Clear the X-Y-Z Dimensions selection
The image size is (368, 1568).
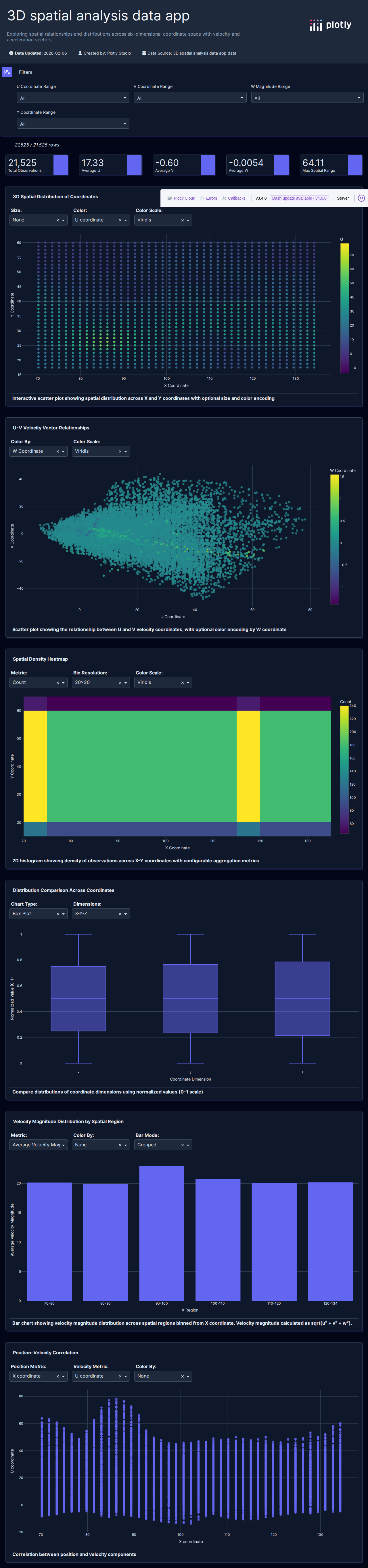[120, 914]
